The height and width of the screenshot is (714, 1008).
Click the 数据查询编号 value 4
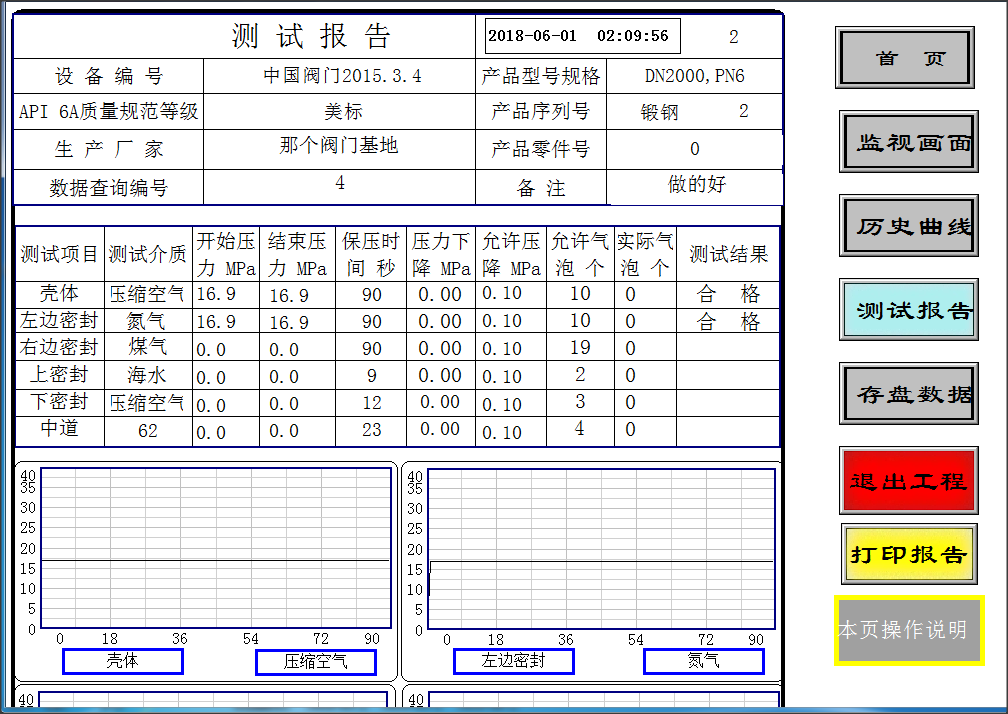338,185
